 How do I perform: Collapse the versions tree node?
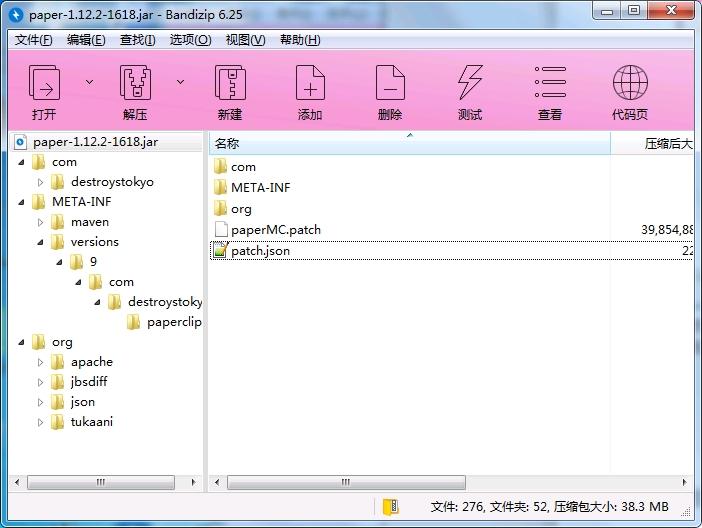[x=40, y=242]
